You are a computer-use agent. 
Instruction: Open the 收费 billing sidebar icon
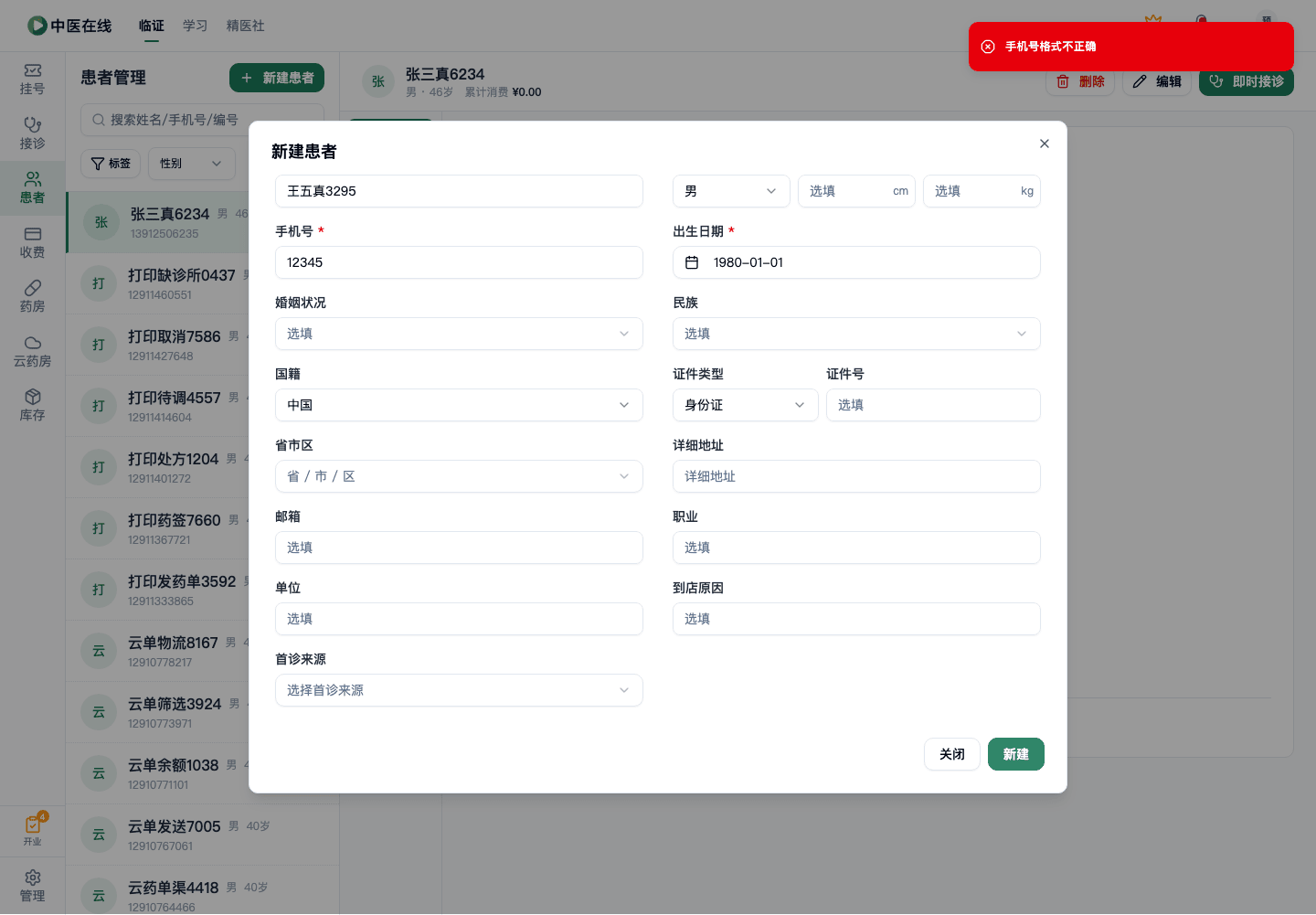(x=32, y=243)
